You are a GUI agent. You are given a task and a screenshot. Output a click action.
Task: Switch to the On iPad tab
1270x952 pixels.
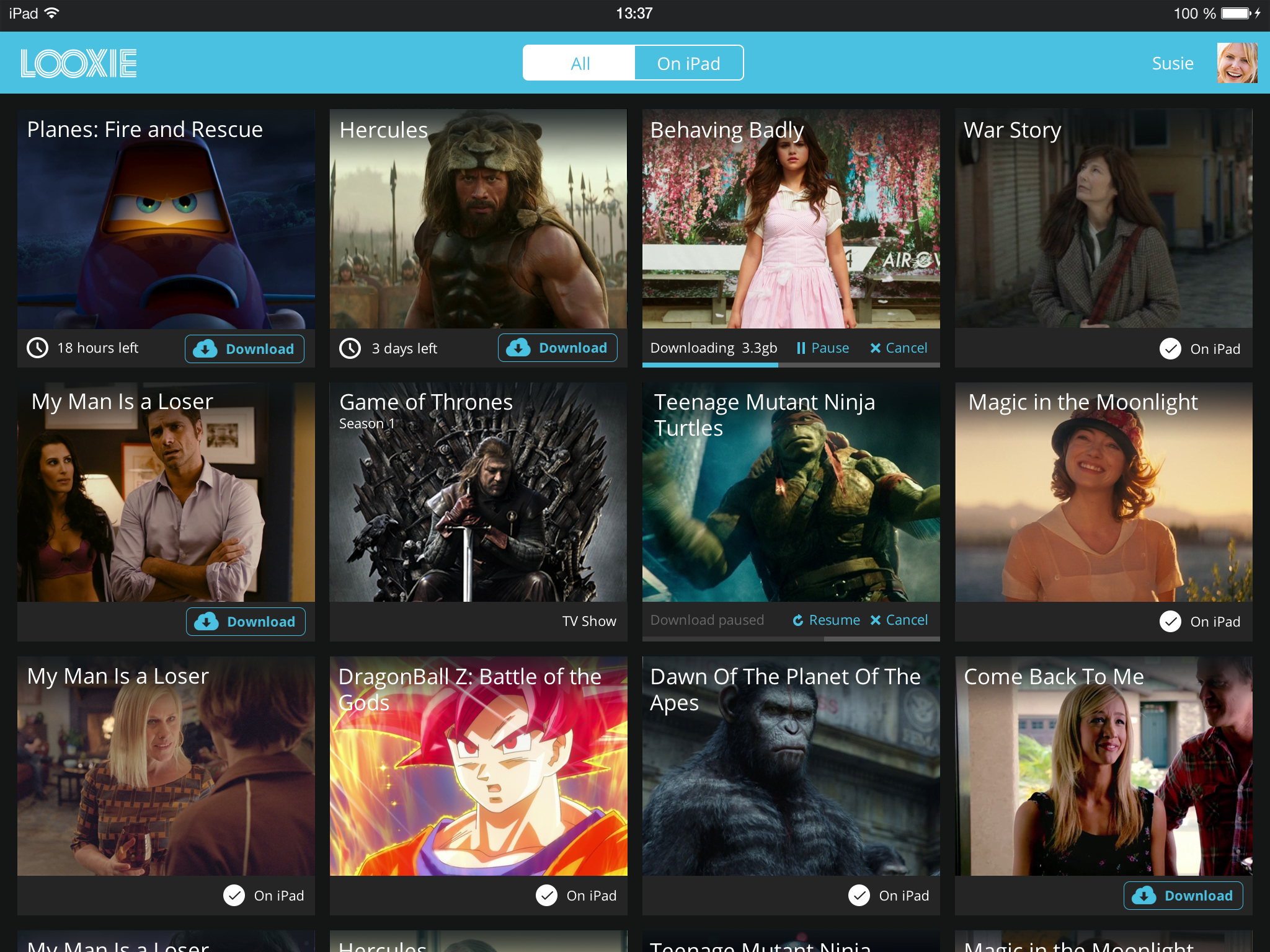point(688,63)
